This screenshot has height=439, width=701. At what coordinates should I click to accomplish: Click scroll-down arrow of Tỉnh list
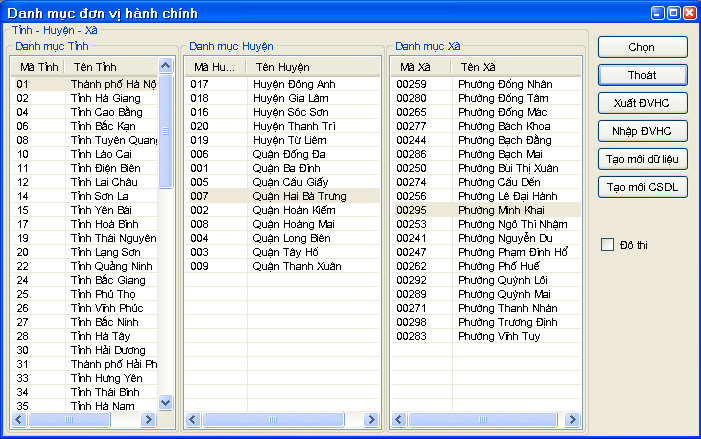coord(165,403)
